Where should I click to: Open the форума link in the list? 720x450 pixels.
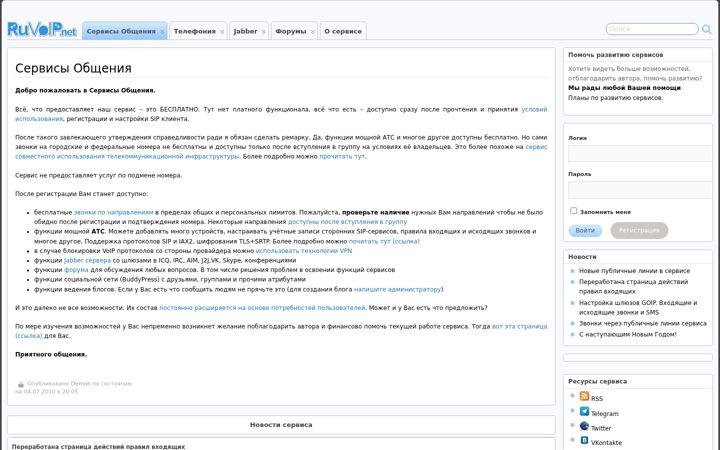76,270
